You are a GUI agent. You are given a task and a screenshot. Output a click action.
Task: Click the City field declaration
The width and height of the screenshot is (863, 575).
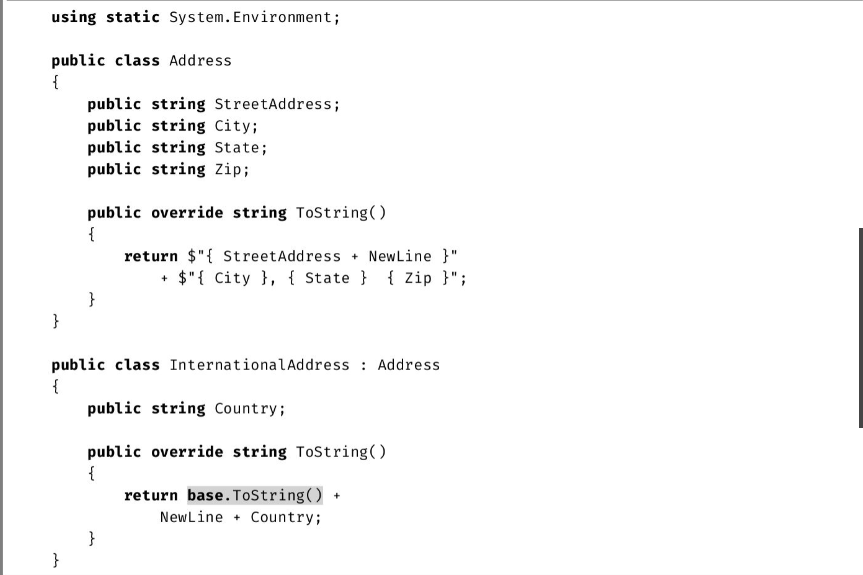coord(173,125)
